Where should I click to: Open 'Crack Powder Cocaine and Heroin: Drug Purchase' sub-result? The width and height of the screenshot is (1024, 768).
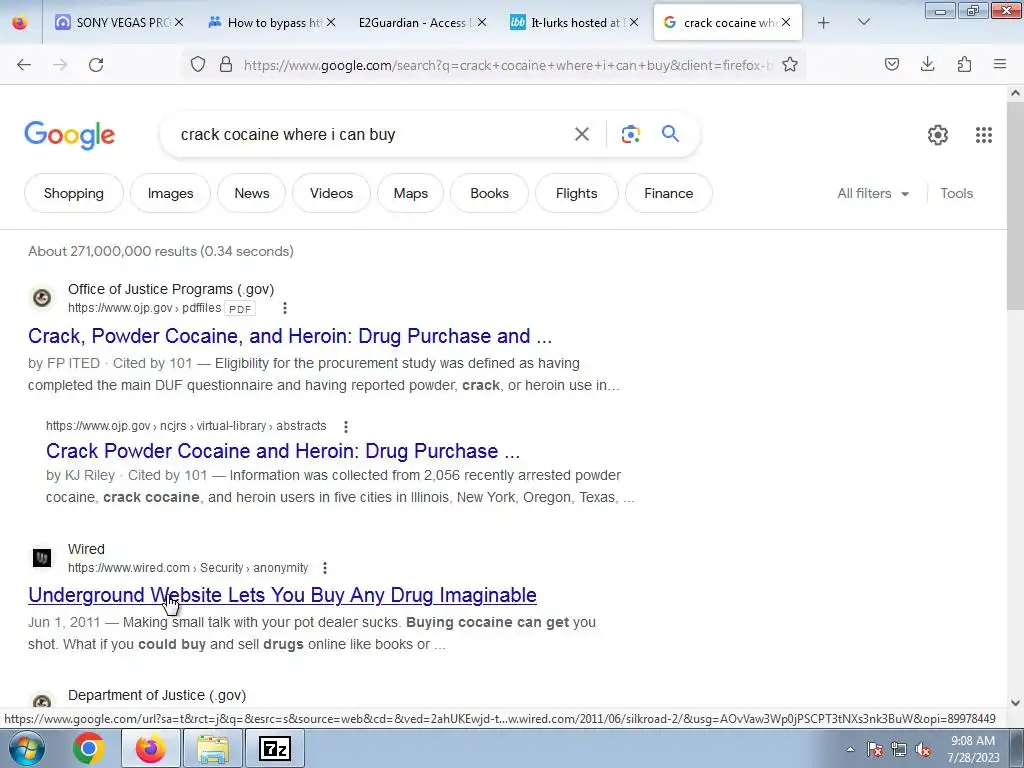283,451
